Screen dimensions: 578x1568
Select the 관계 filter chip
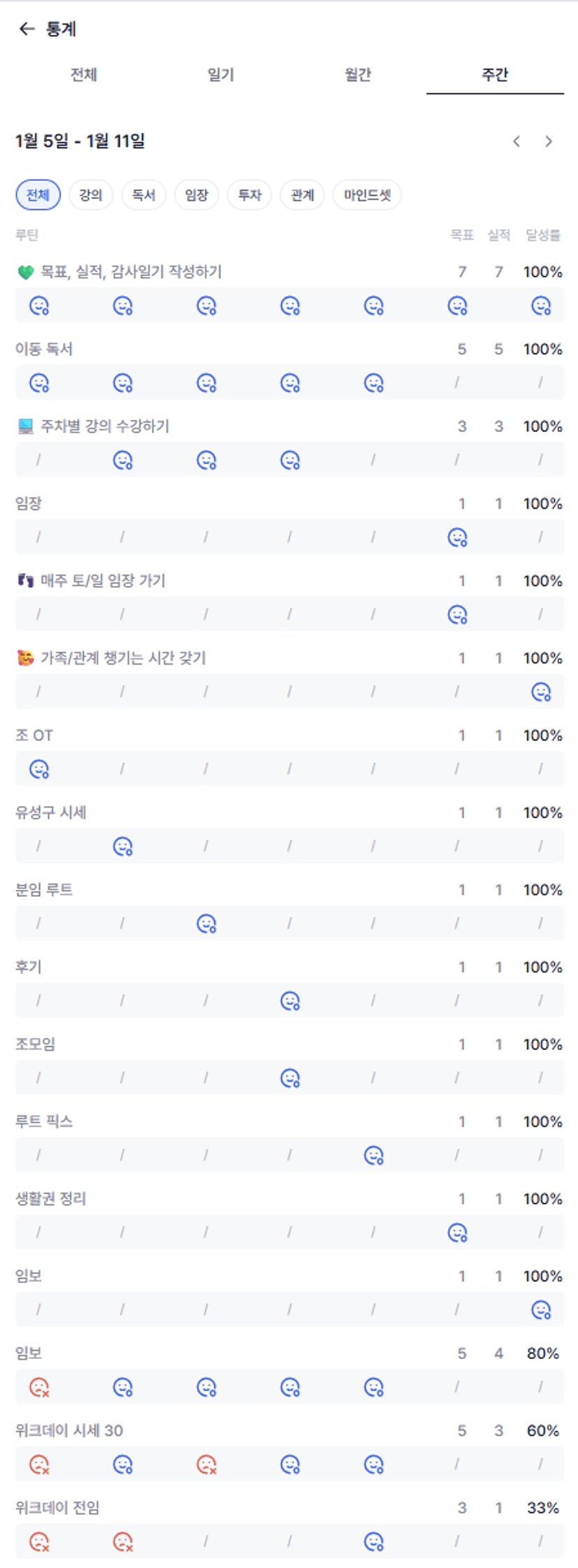(x=303, y=195)
